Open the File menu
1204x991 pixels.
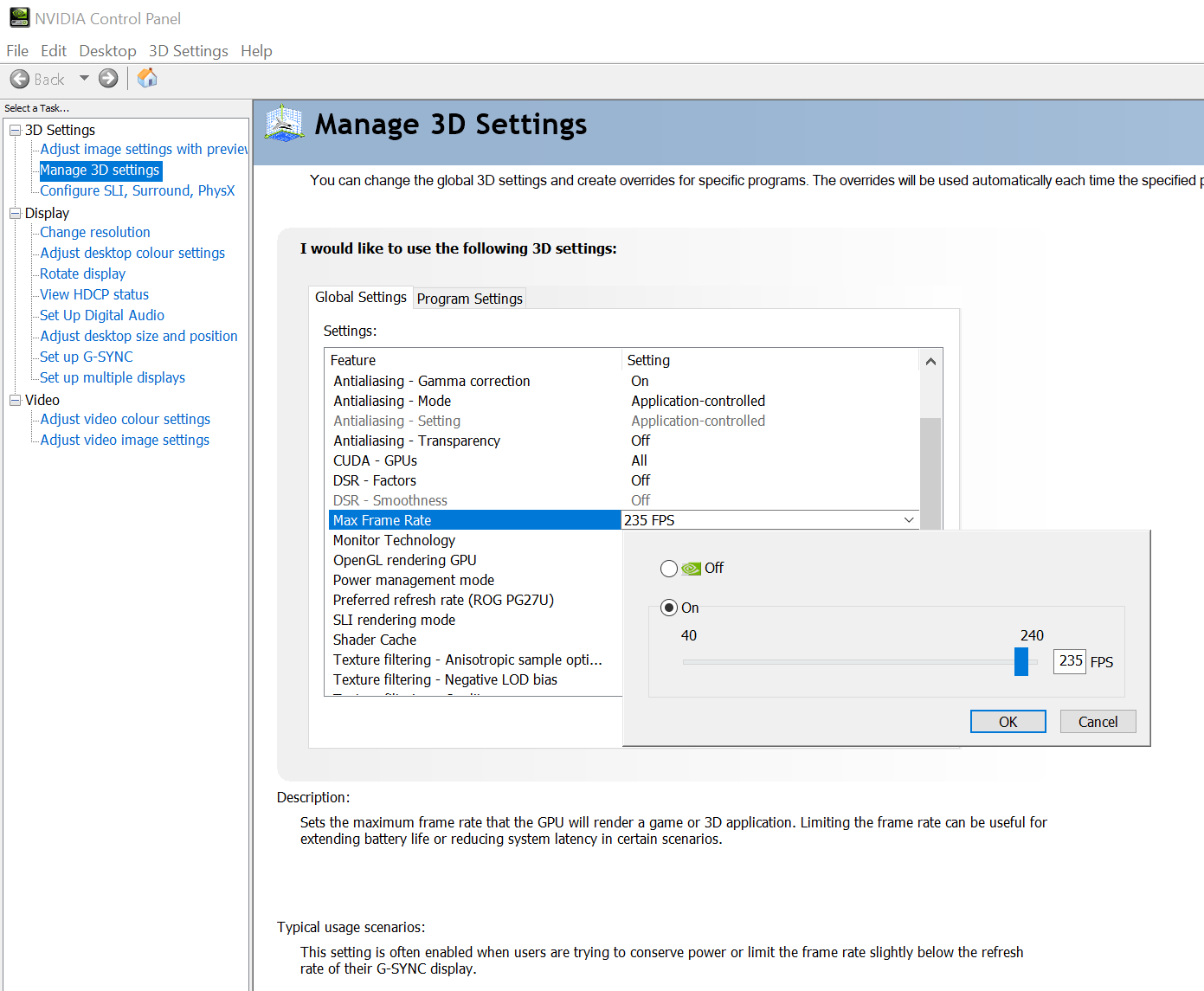17,51
